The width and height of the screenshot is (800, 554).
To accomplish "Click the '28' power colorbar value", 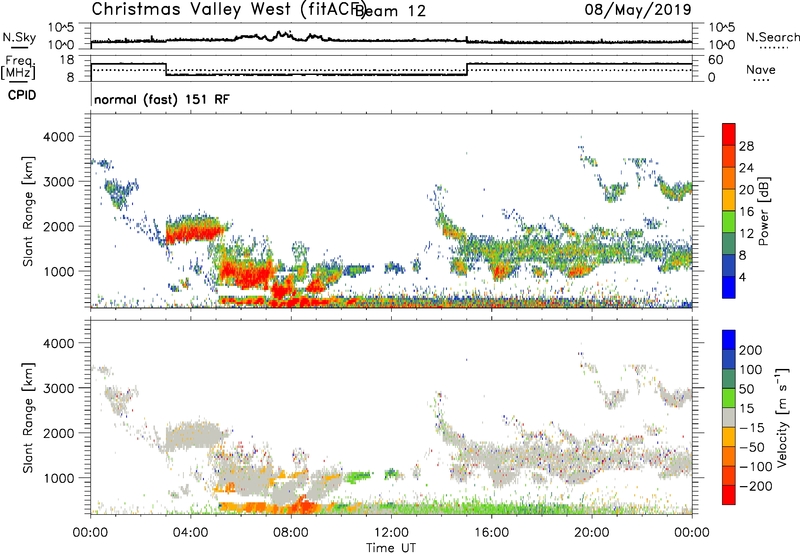I will point(746,146).
